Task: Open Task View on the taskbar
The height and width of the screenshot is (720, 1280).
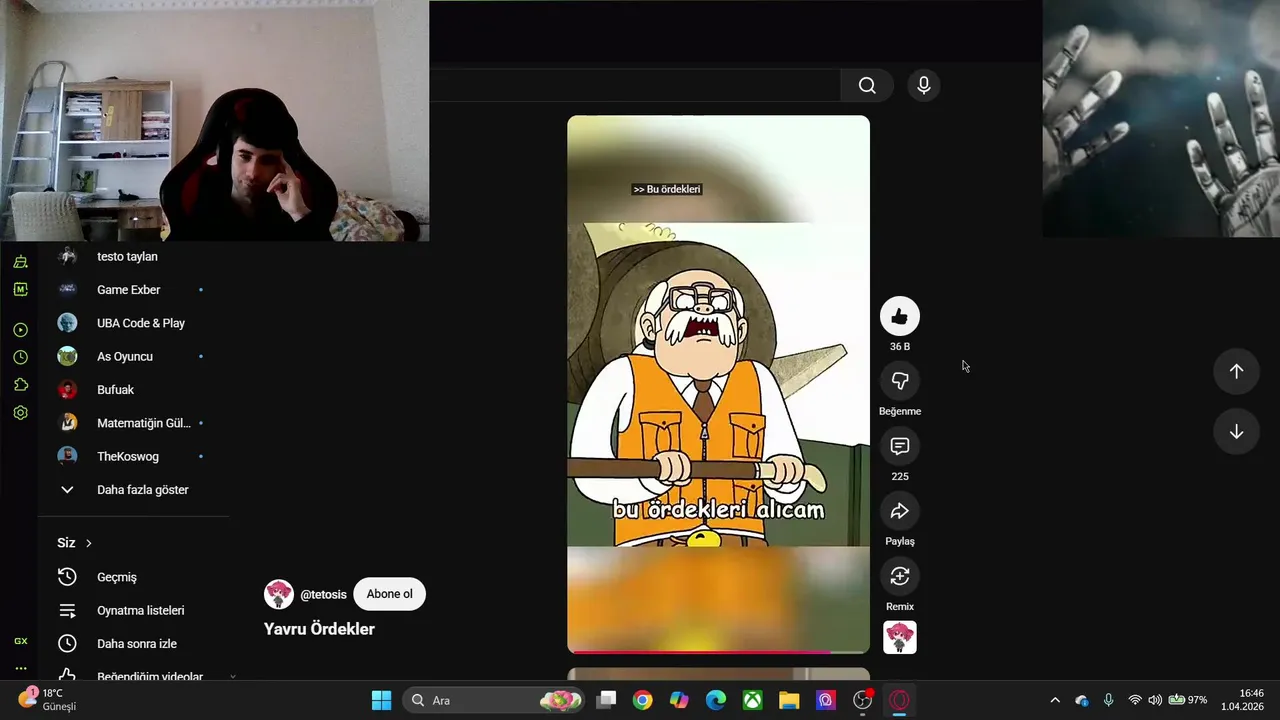Action: click(x=606, y=700)
